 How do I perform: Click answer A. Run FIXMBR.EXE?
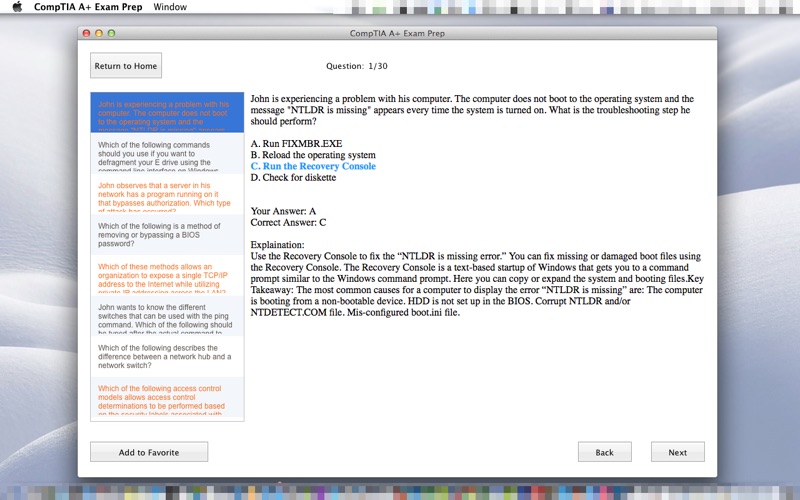[x=296, y=144]
